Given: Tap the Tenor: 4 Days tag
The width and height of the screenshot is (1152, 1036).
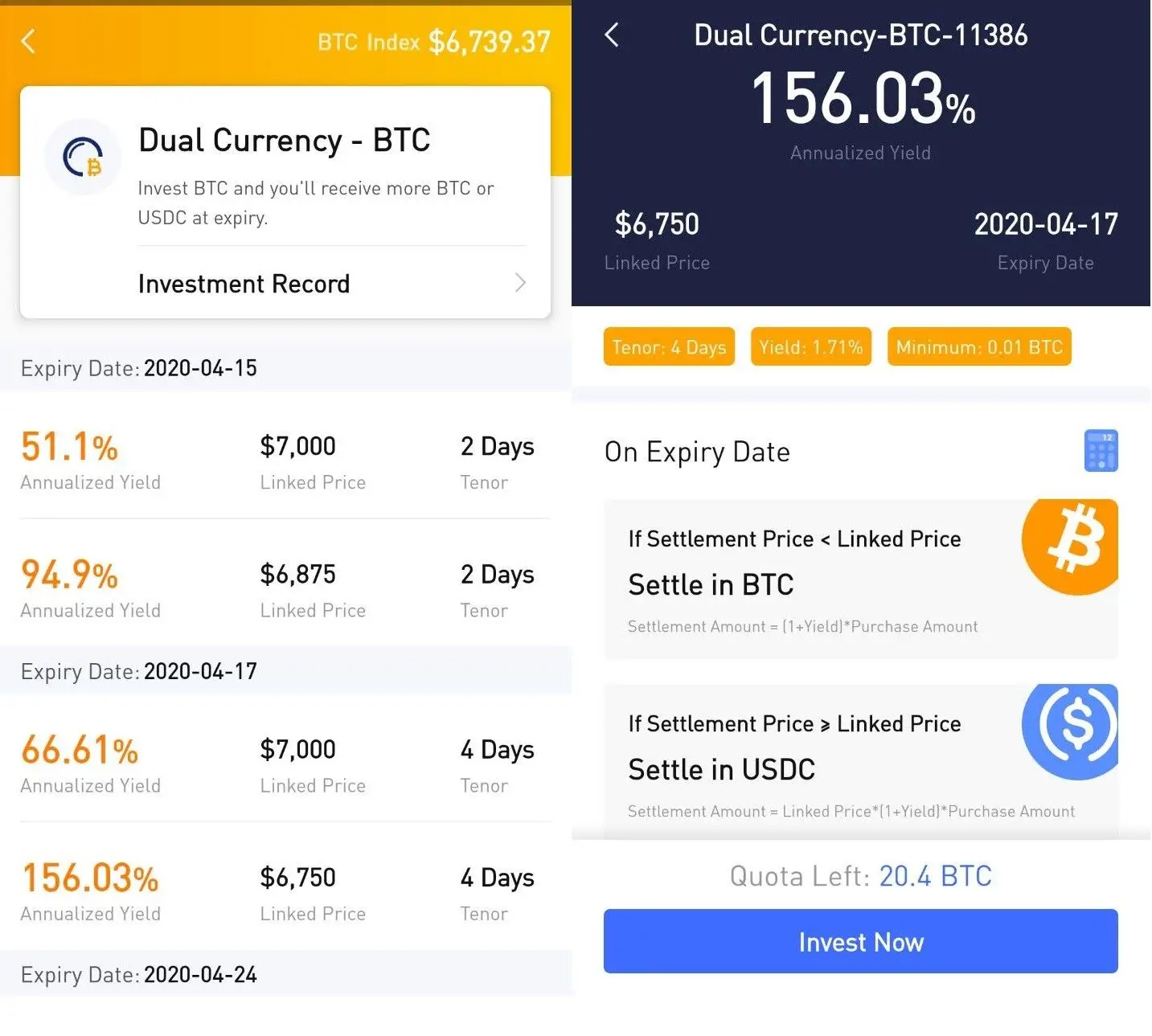Looking at the screenshot, I should tap(669, 347).
